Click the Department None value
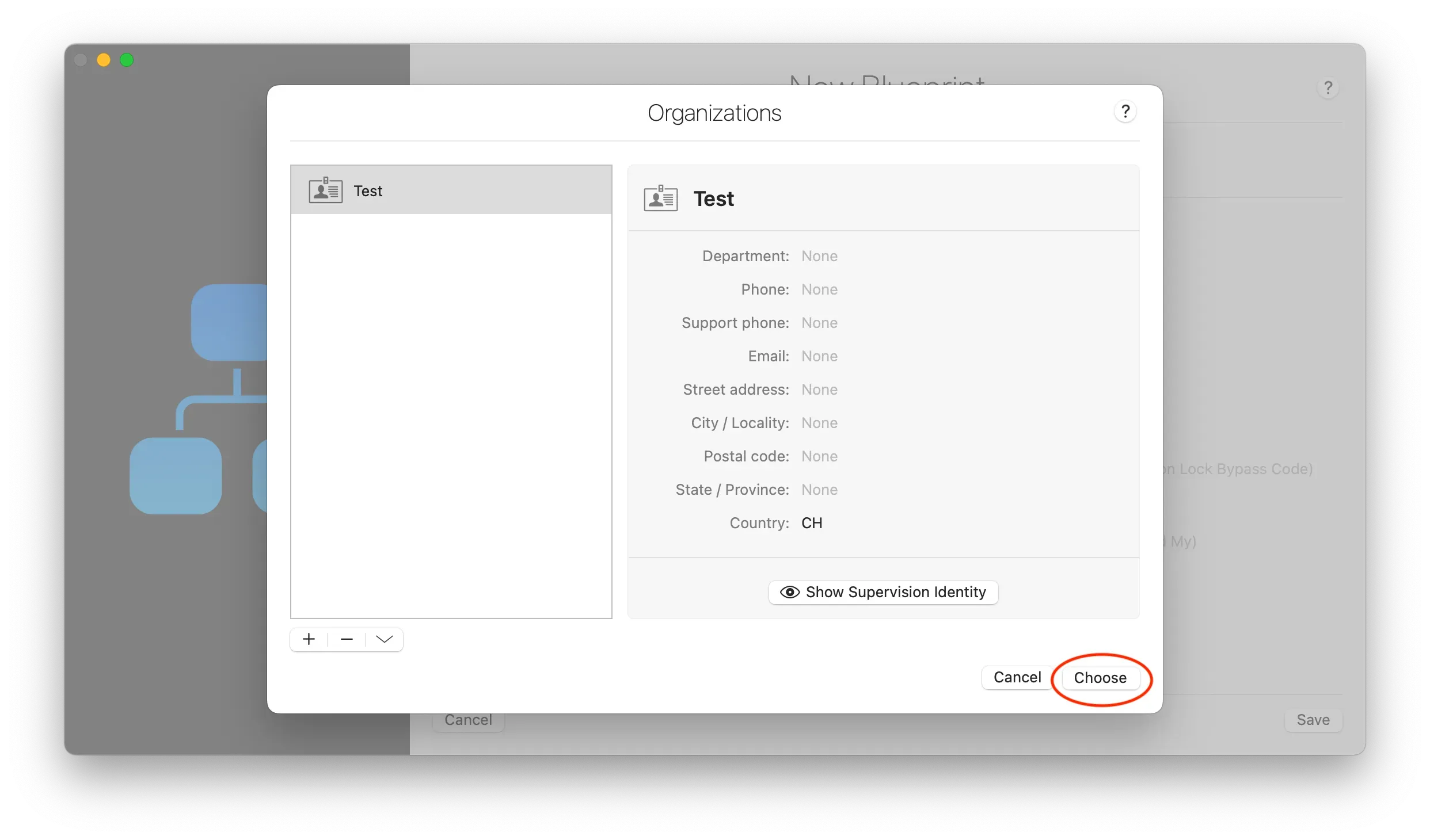 (819, 256)
